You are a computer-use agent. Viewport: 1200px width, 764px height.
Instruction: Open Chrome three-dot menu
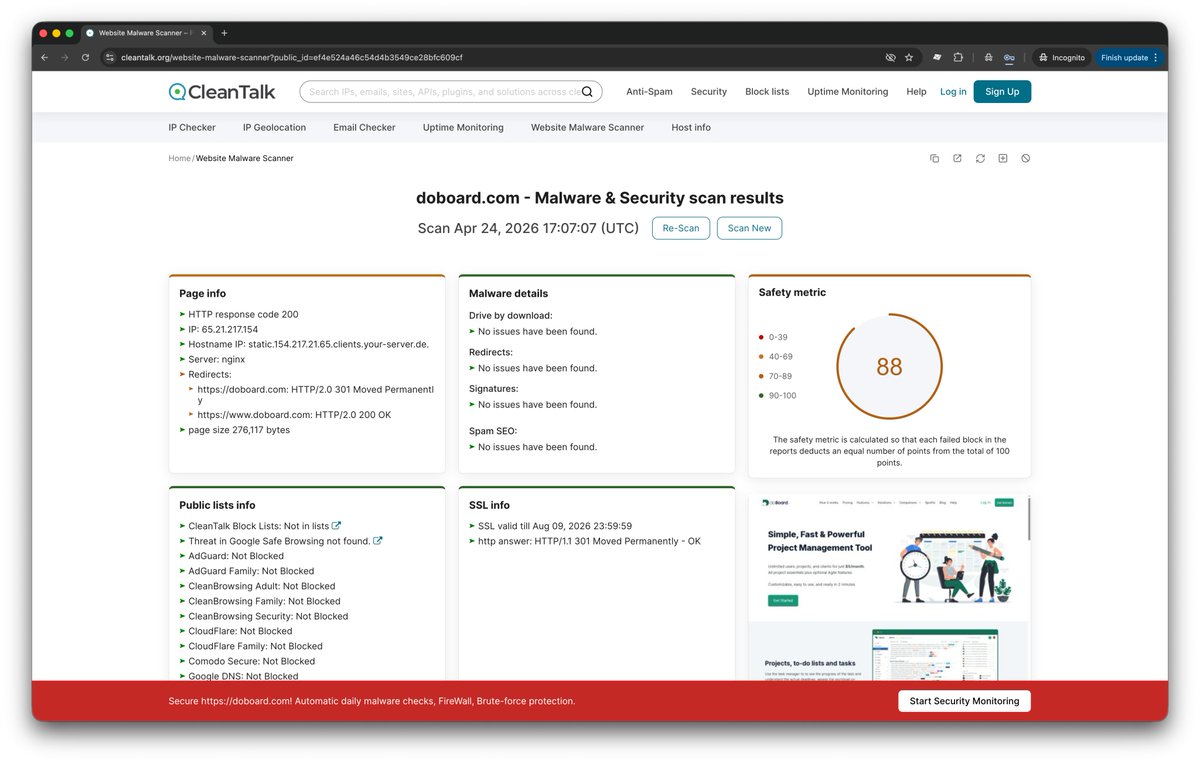pyautogui.click(x=1156, y=58)
